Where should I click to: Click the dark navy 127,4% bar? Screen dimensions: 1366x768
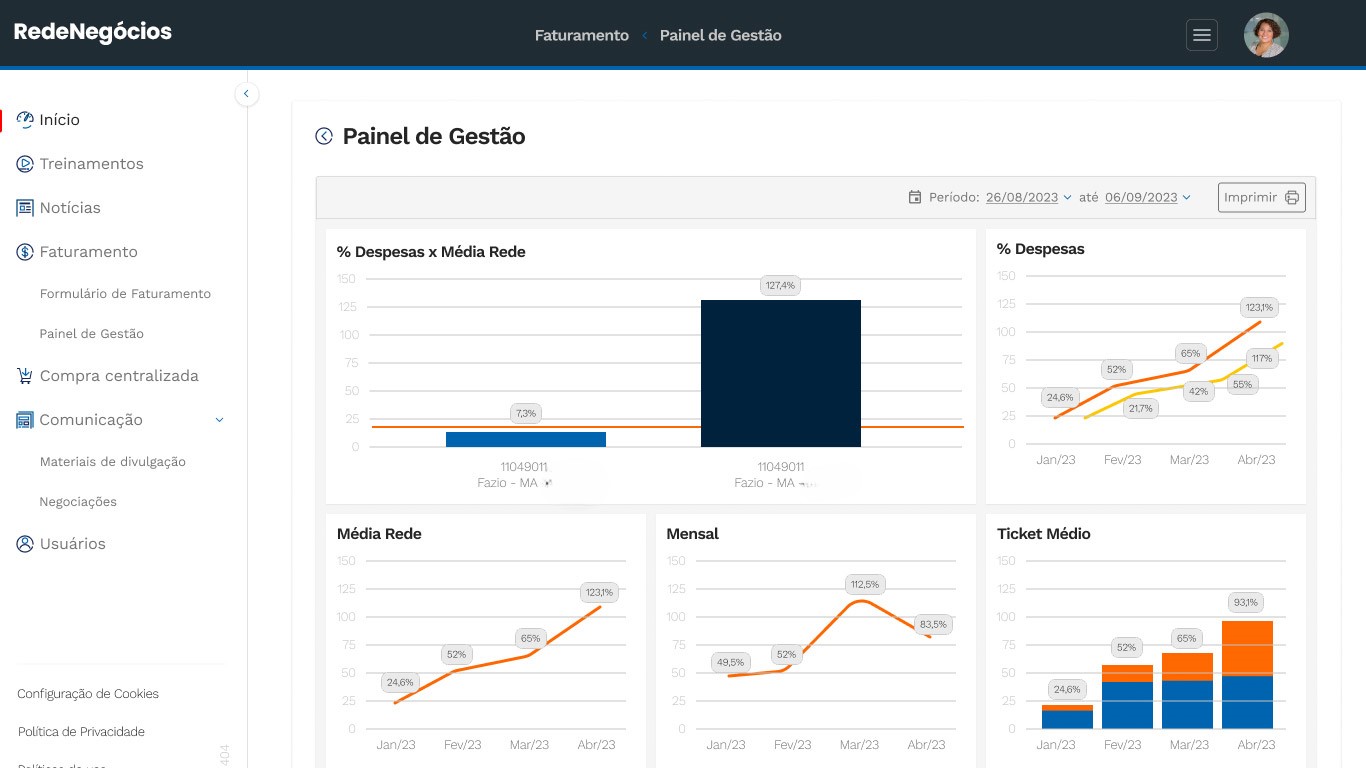[780, 373]
